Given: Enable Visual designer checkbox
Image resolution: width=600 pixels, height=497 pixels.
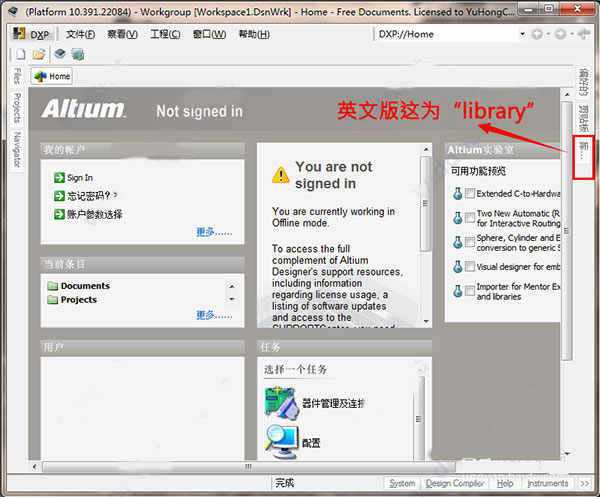Looking at the screenshot, I should (470, 266).
